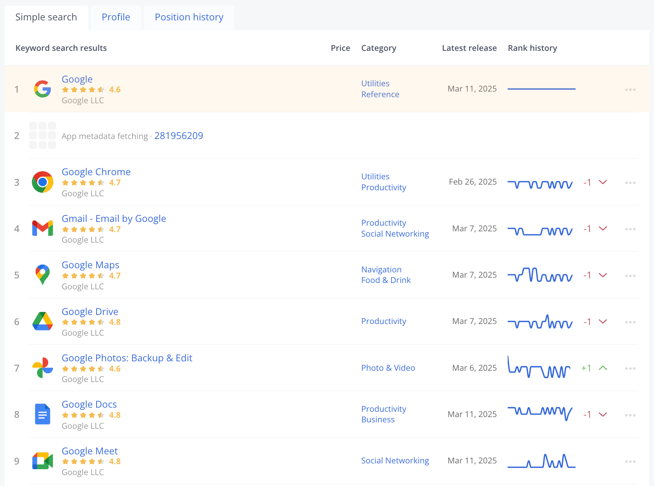Click the Reference category in Google row

pyautogui.click(x=380, y=94)
